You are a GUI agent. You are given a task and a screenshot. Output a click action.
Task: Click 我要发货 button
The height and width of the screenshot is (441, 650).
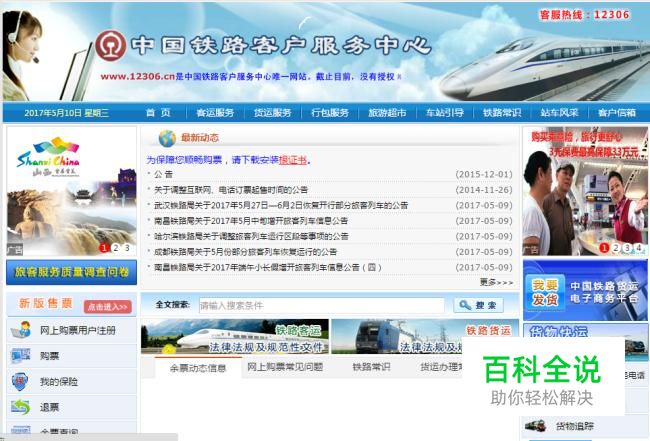[545, 292]
